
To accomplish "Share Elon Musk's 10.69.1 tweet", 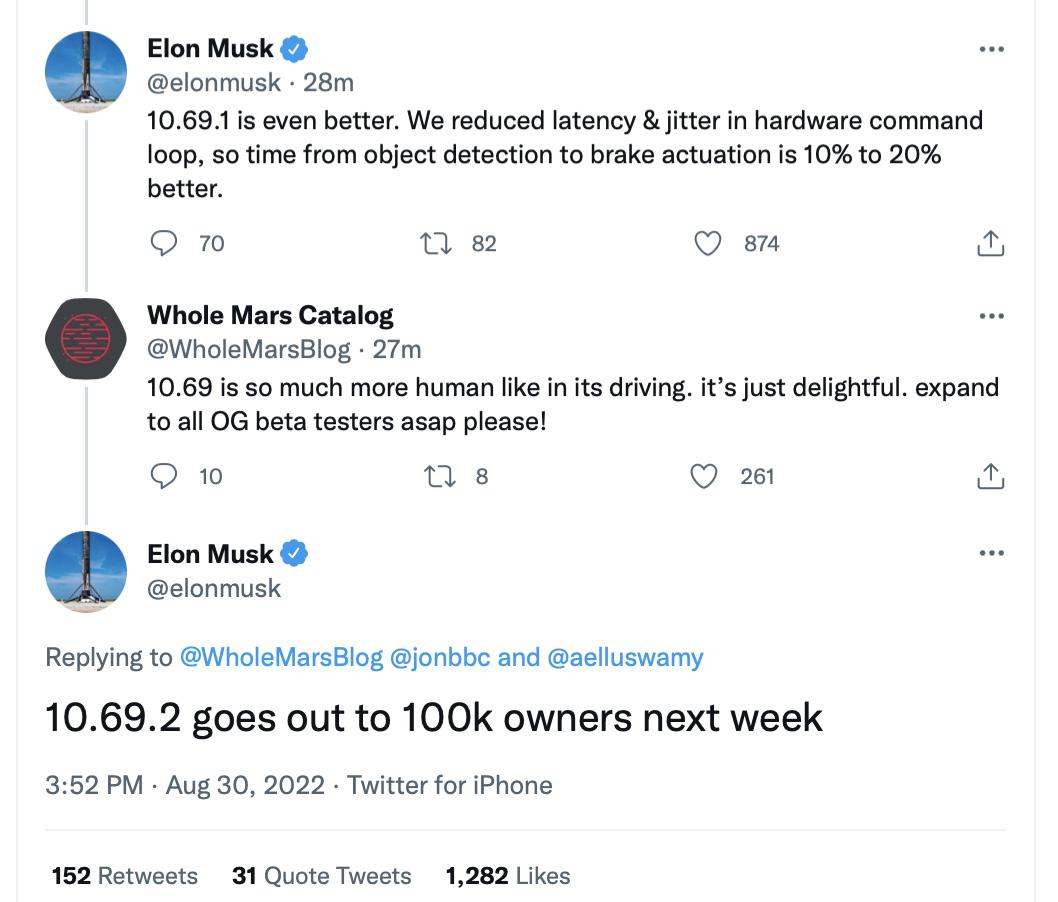I will pos(989,243).
